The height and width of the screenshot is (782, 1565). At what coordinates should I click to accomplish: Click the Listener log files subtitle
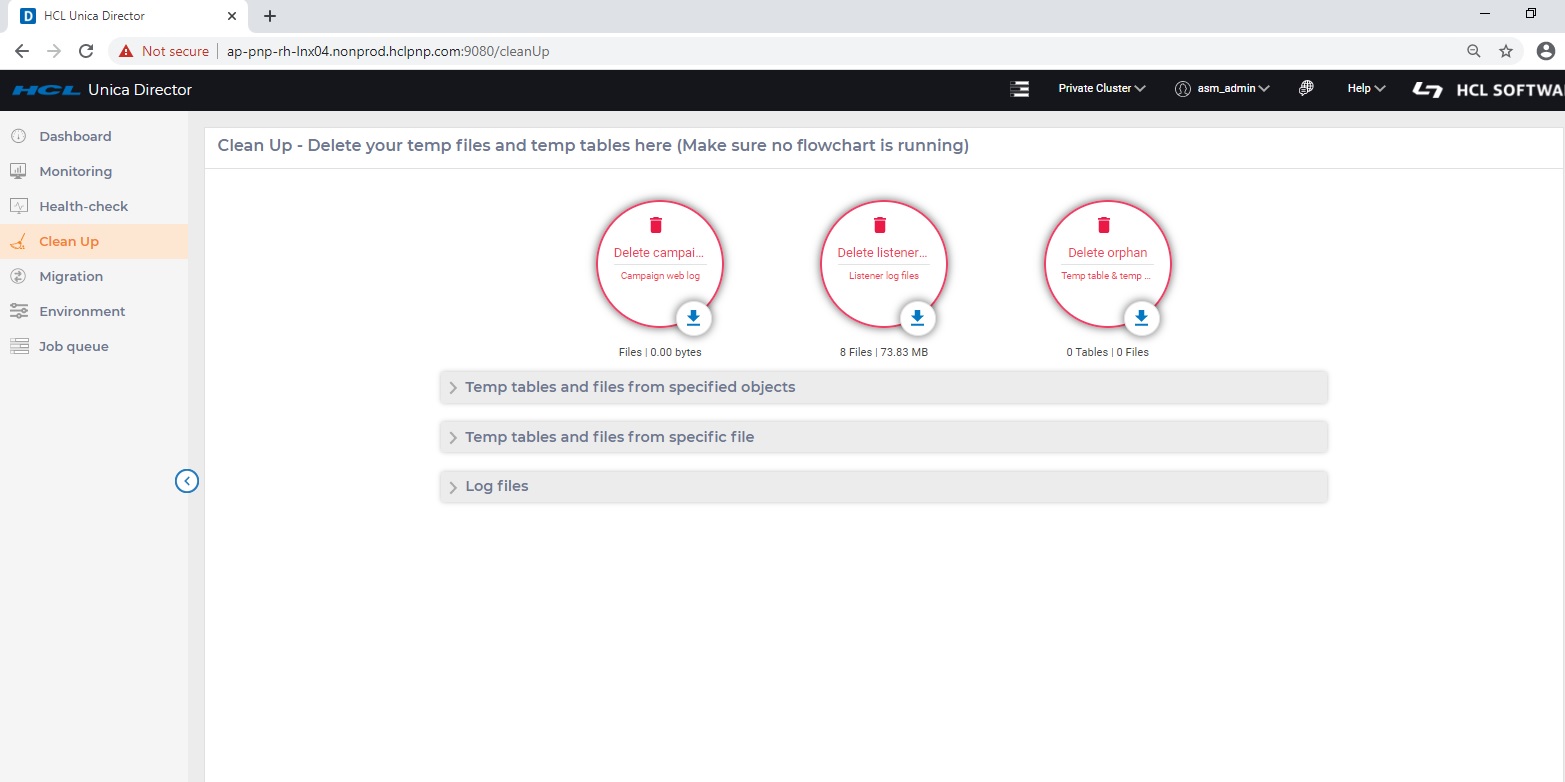tap(884, 276)
